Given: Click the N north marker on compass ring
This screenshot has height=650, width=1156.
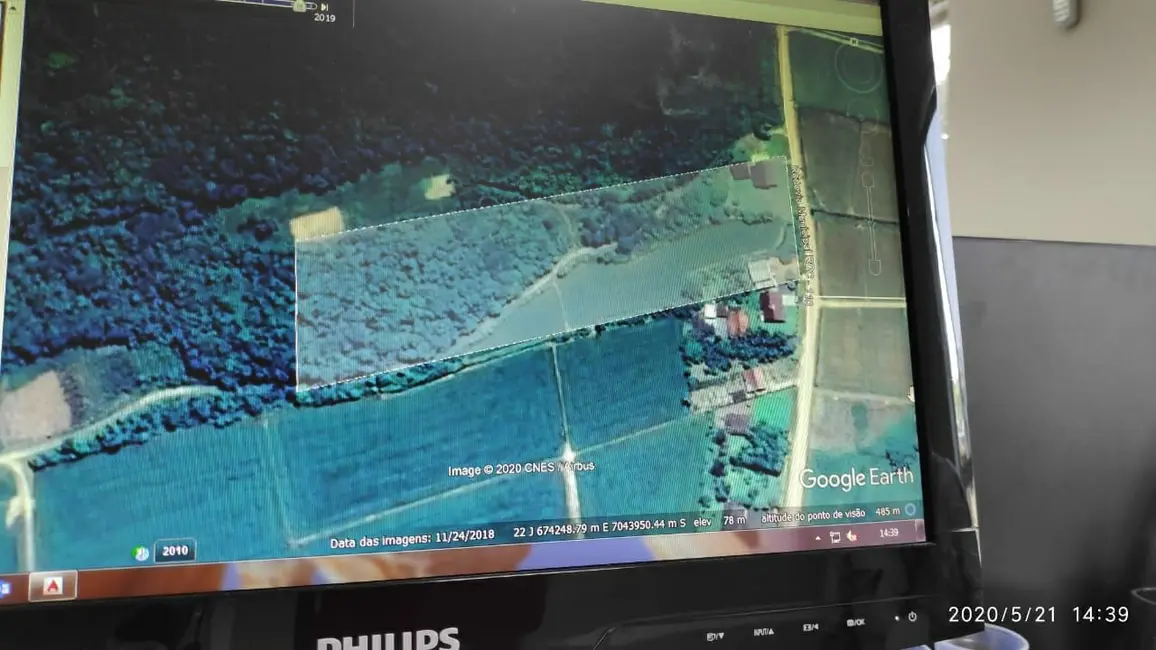Looking at the screenshot, I should 853,42.
